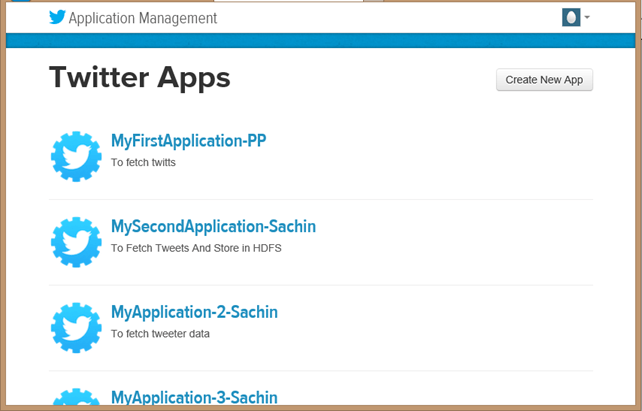Viewport: 642px width, 411px height.
Task: Click empty space right of MyFirstApplication-PP row
Action: pos(450,155)
